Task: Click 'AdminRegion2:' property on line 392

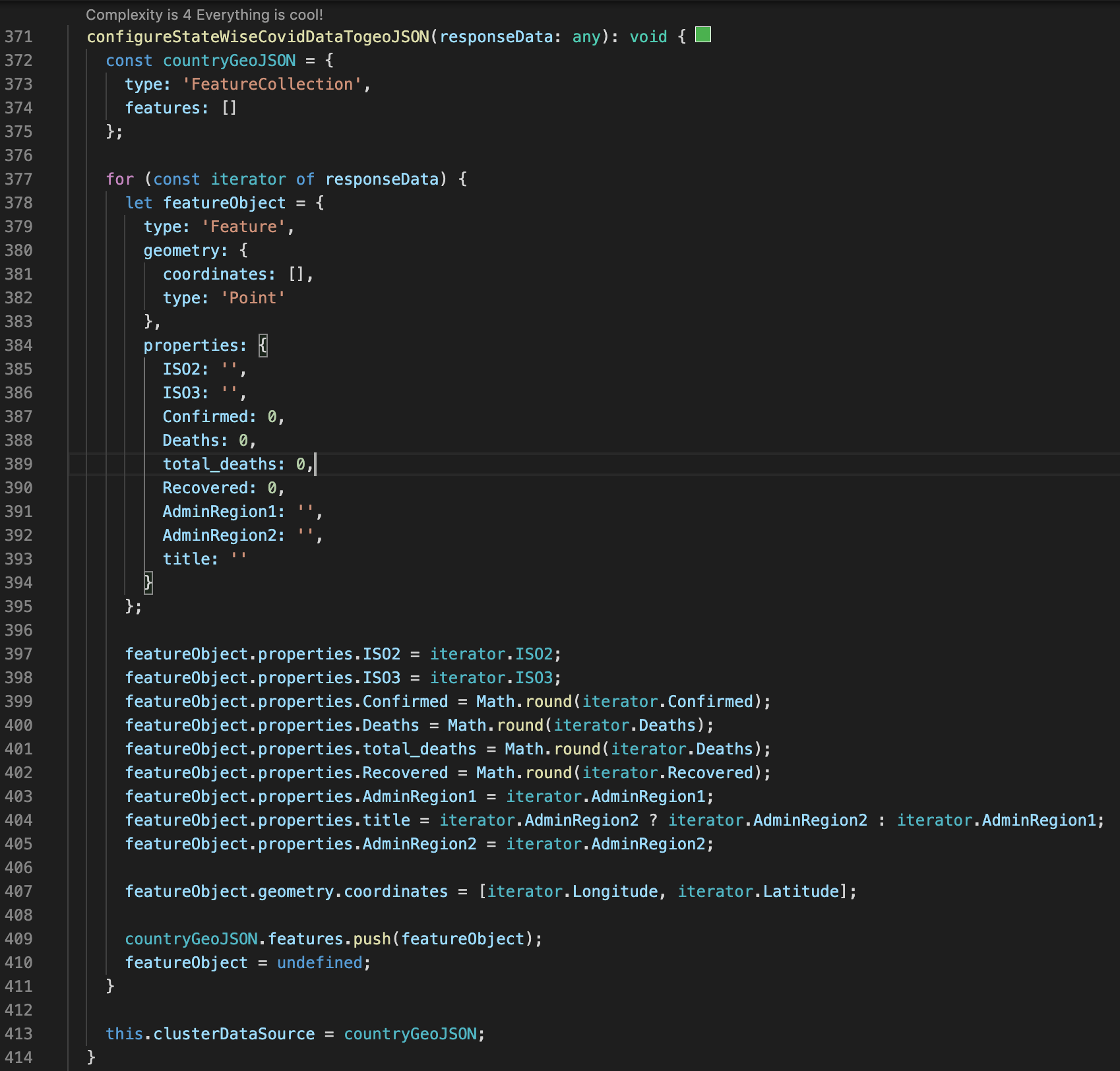Action: tap(224, 535)
